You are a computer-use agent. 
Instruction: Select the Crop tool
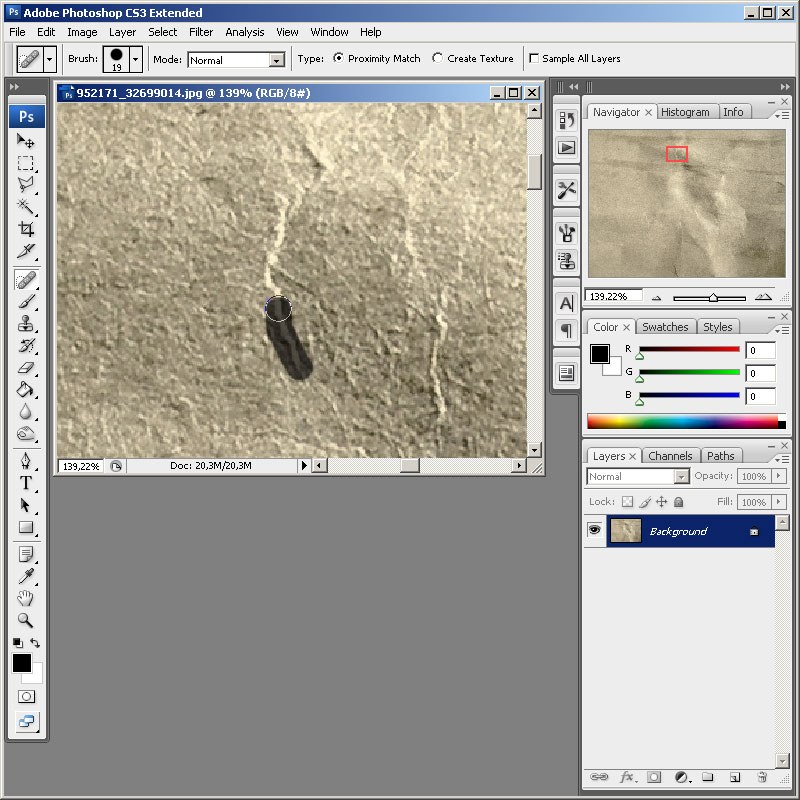pos(26,229)
